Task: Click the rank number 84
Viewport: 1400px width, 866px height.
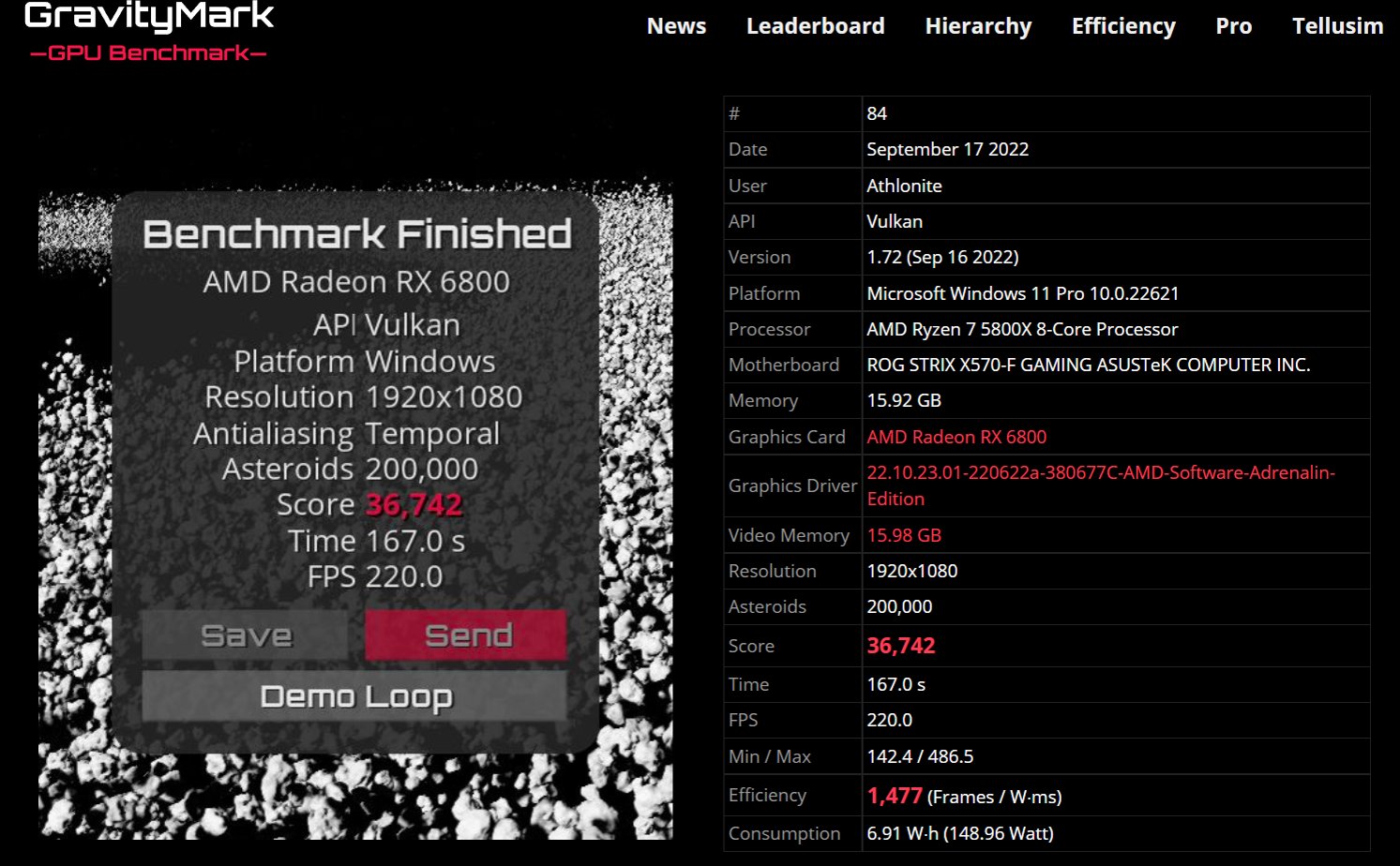Action: [x=877, y=113]
